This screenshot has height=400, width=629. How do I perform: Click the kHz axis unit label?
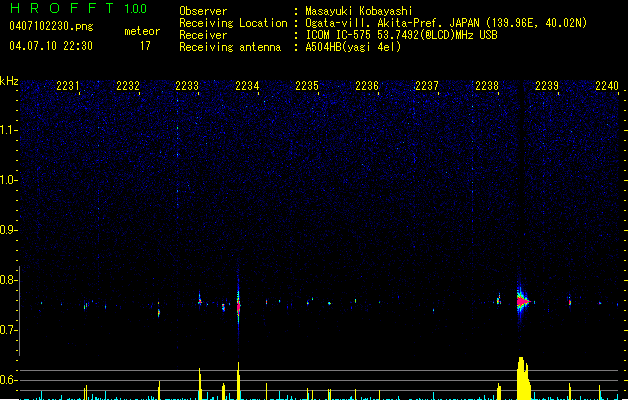pyautogui.click(x=9, y=81)
